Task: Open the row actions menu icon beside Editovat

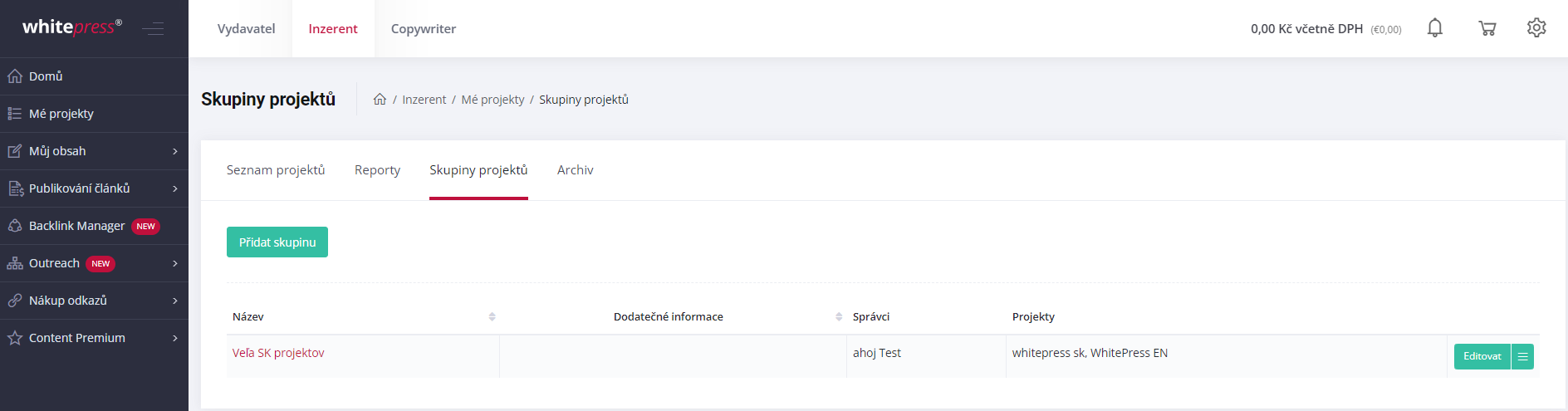Action: coord(1522,356)
